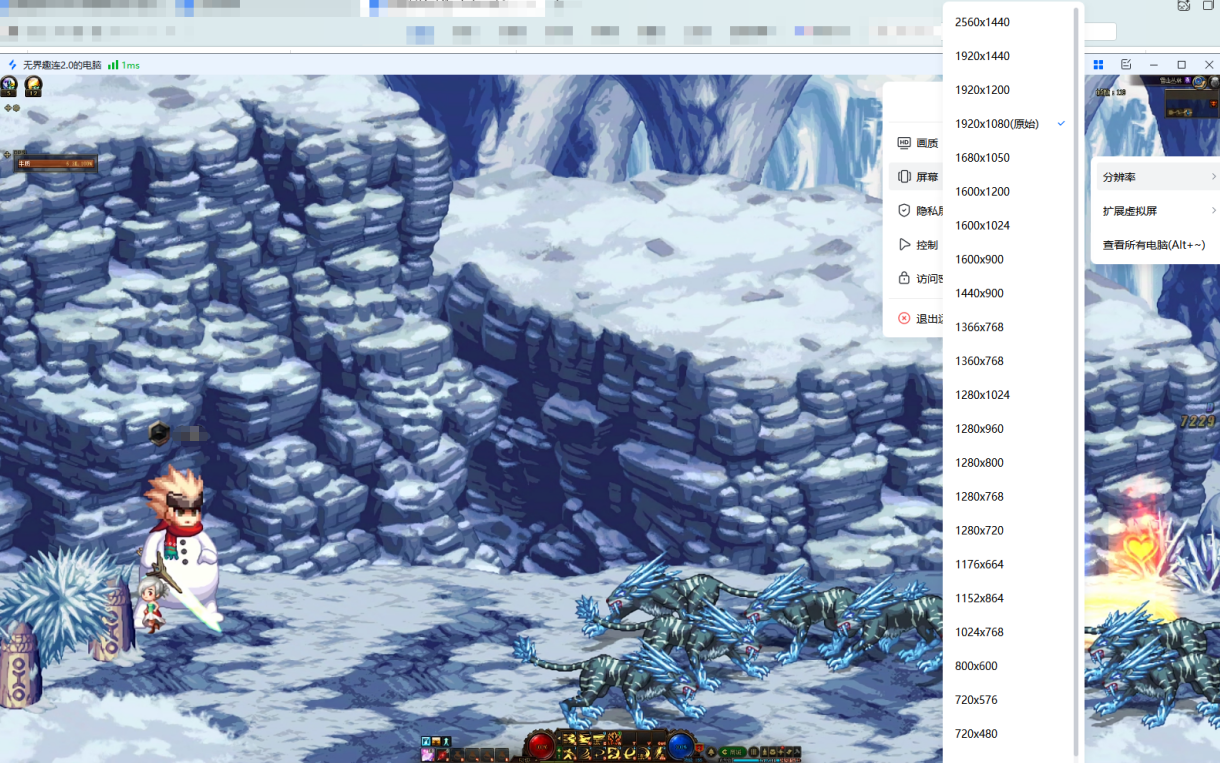Click the lock access password icon

pyautogui.click(x=904, y=279)
